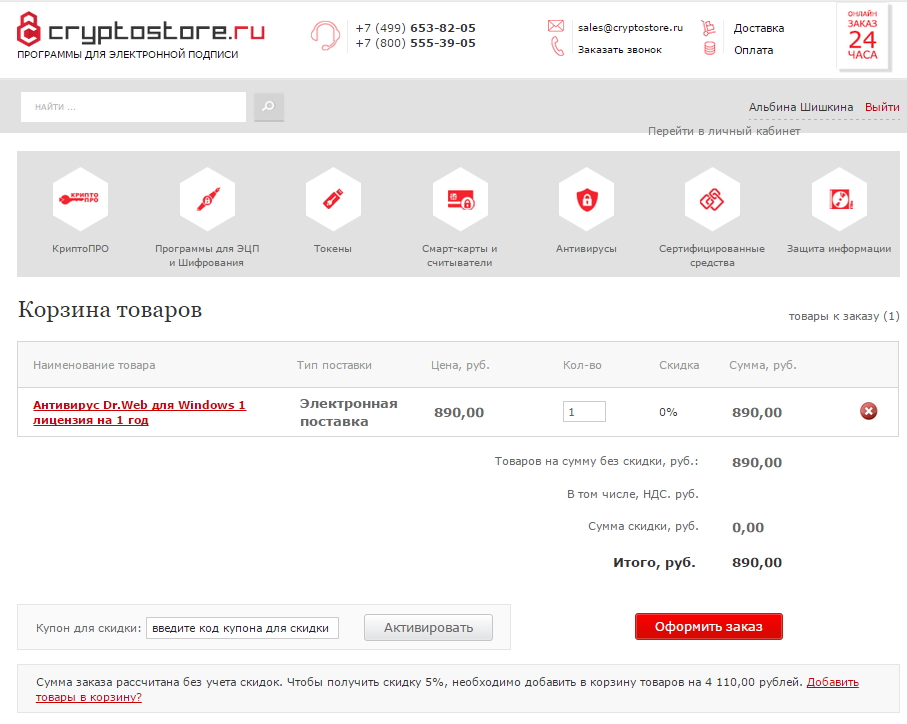The image size is (907, 724).
Task: Open the Сертифицированные средства hexagon icon
Action: tap(712, 199)
